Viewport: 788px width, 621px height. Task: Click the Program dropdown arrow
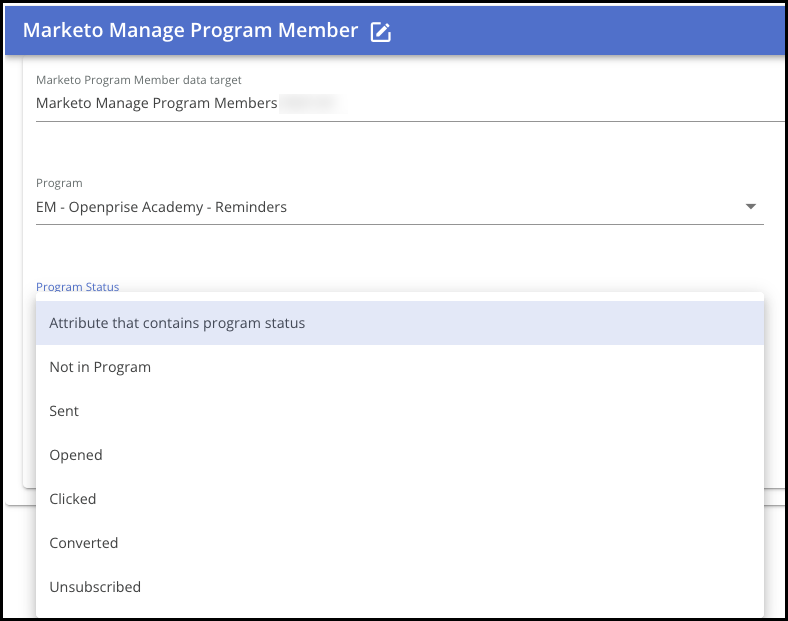click(x=751, y=207)
